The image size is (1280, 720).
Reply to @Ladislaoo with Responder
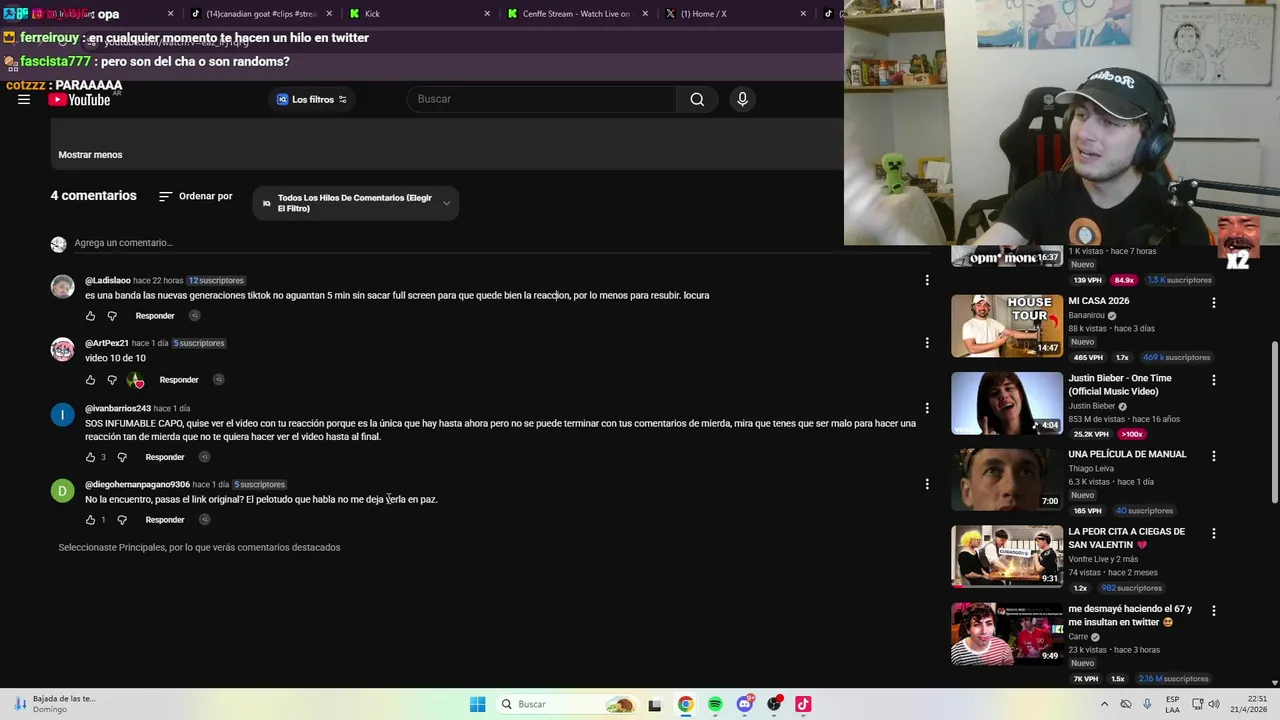pos(155,316)
